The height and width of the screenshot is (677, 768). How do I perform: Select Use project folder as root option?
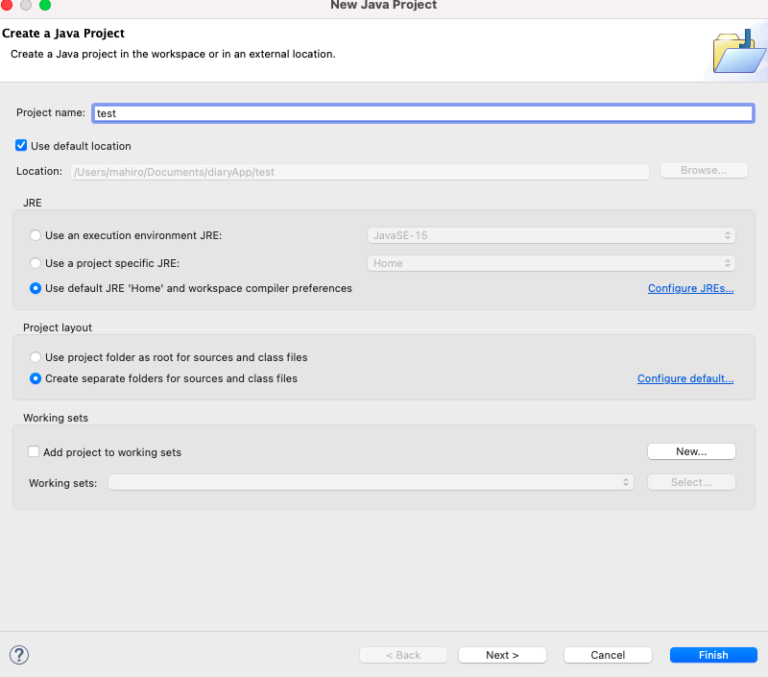point(36,357)
